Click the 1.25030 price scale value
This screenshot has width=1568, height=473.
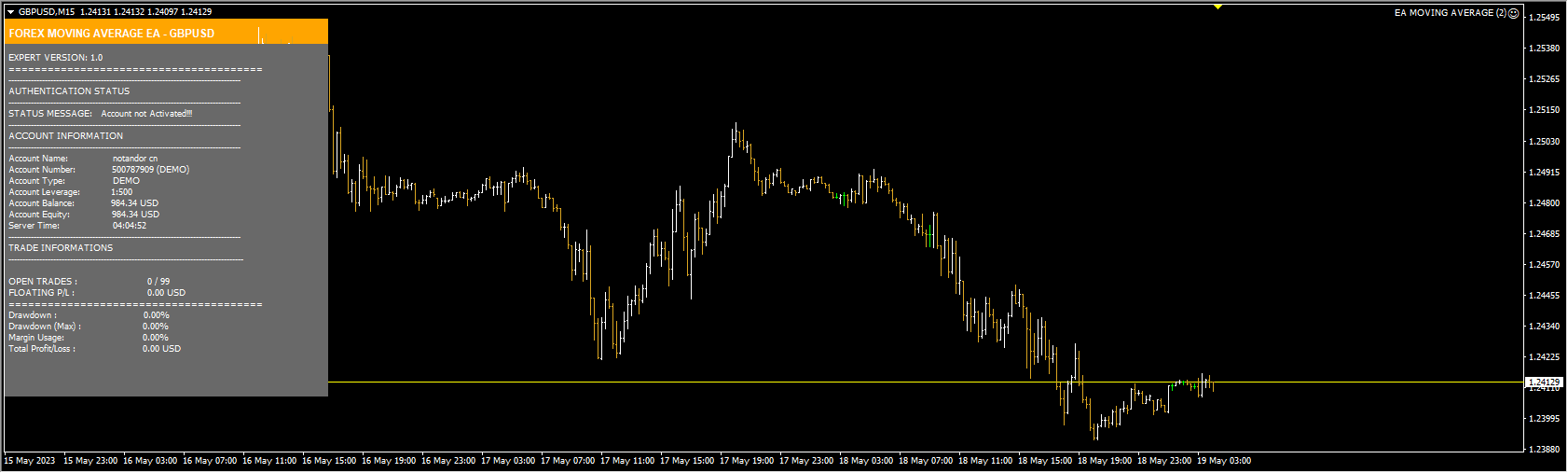(x=1545, y=142)
